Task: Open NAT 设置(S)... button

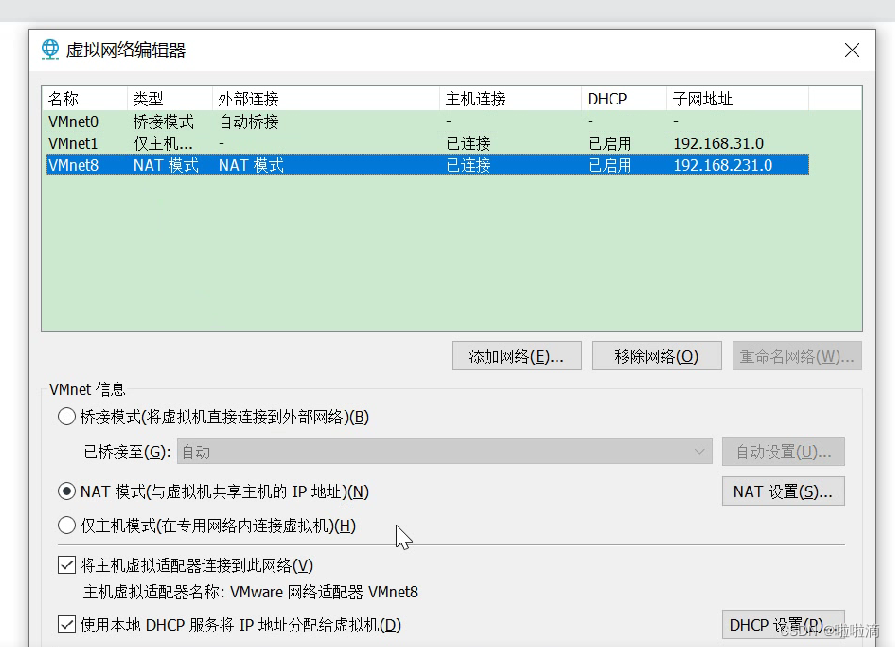Action: [783, 491]
